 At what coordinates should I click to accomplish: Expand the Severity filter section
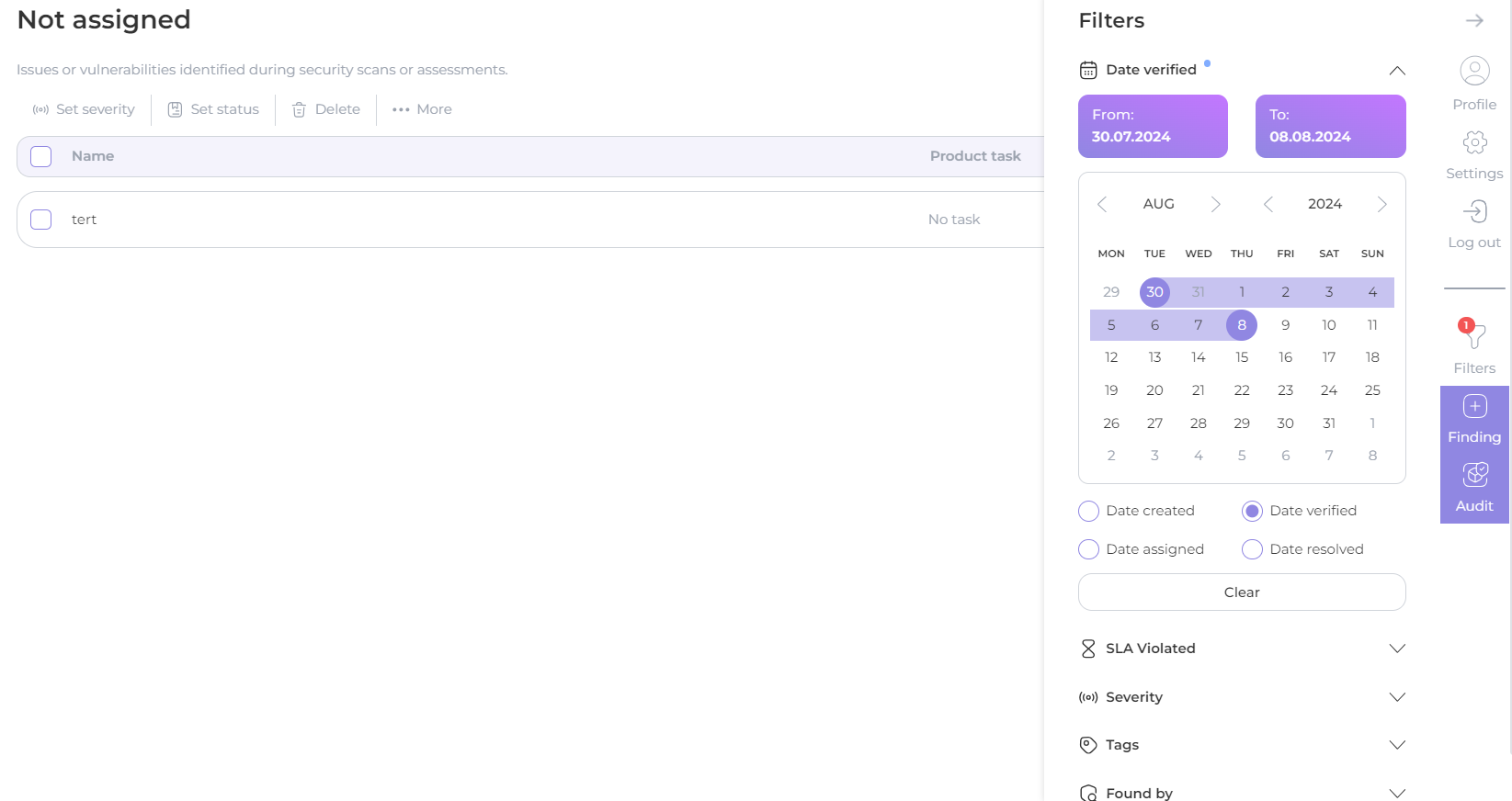(x=1396, y=697)
